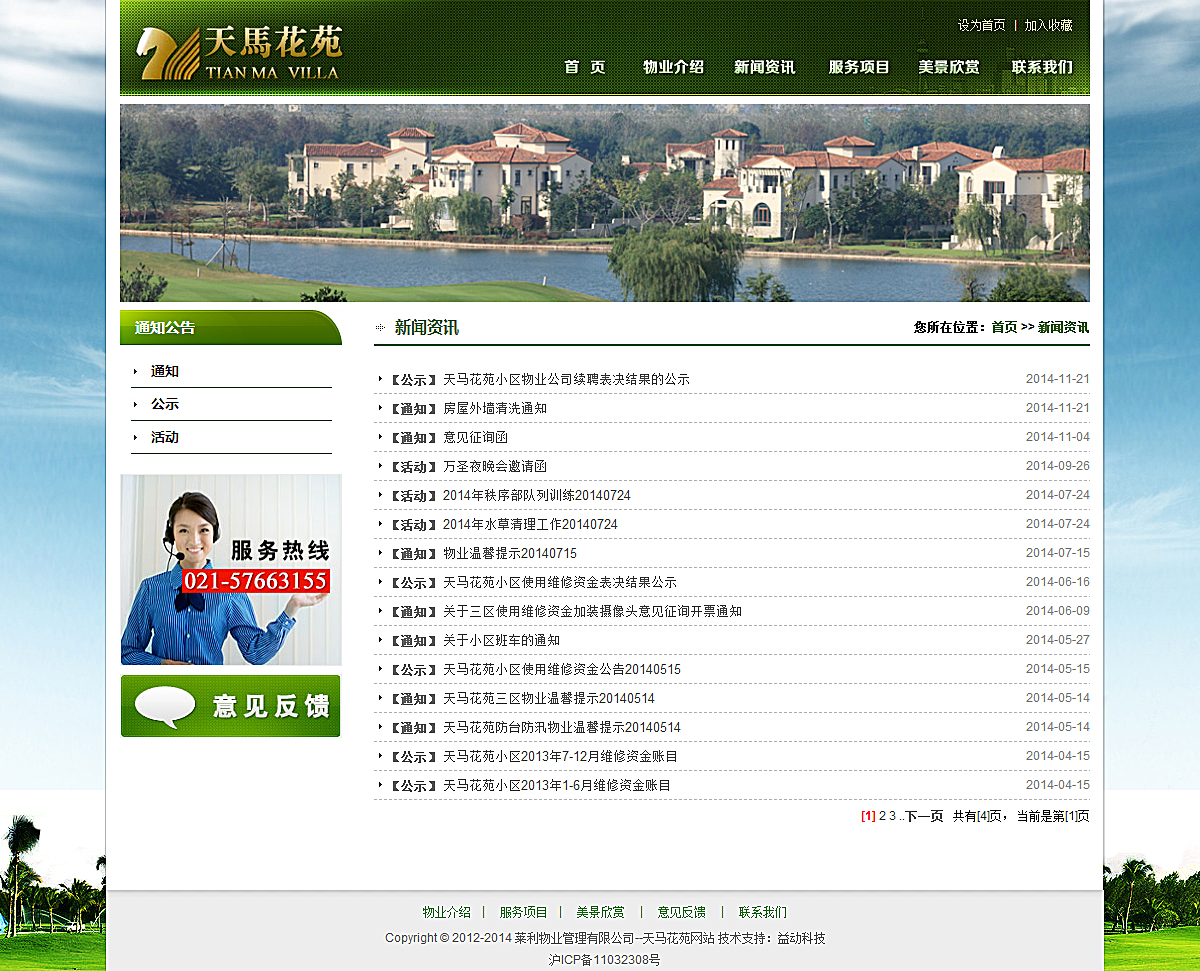Click the lakeside villa banner image

(605, 203)
